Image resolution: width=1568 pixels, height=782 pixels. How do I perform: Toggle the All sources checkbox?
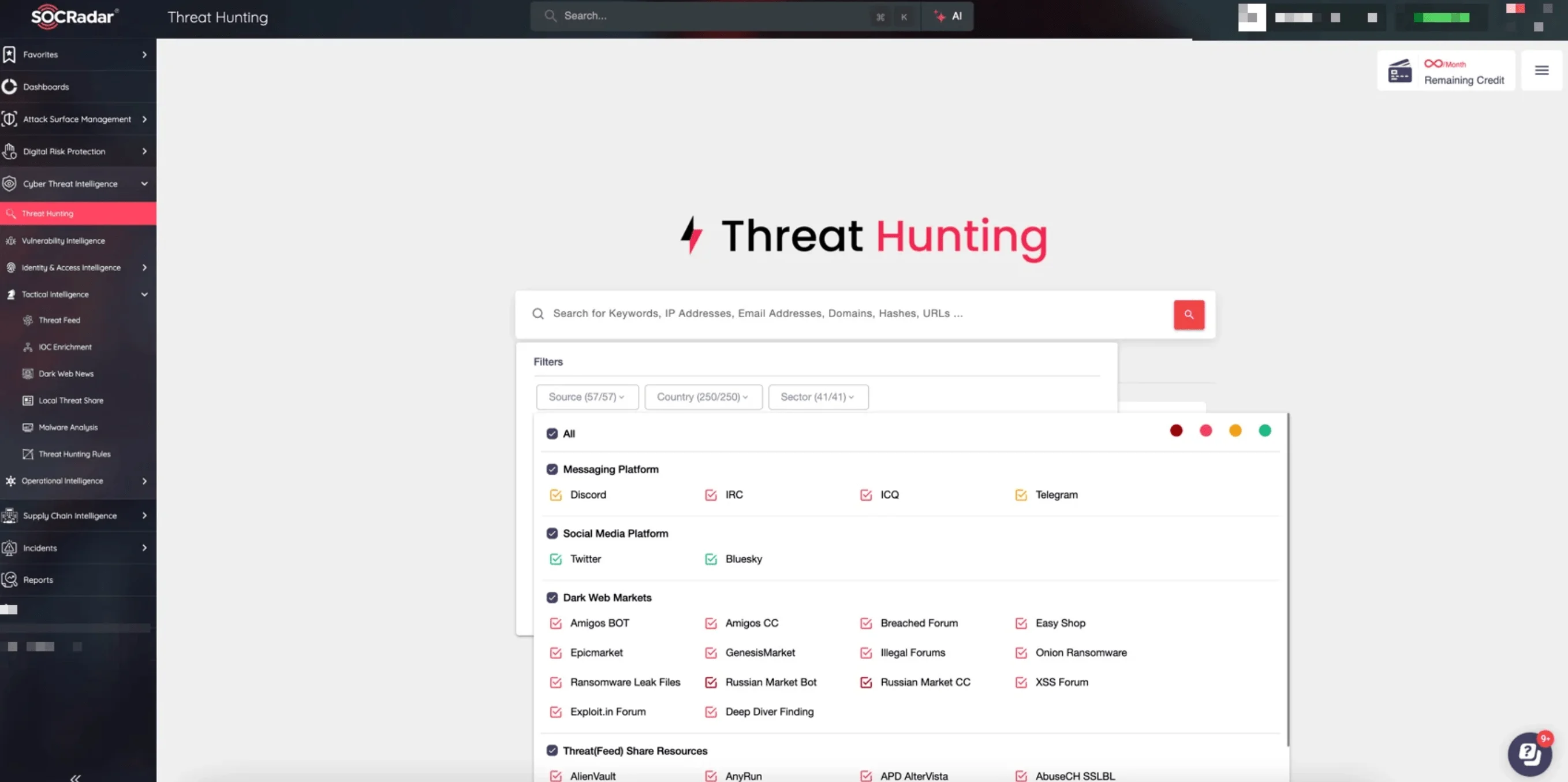[x=552, y=433]
